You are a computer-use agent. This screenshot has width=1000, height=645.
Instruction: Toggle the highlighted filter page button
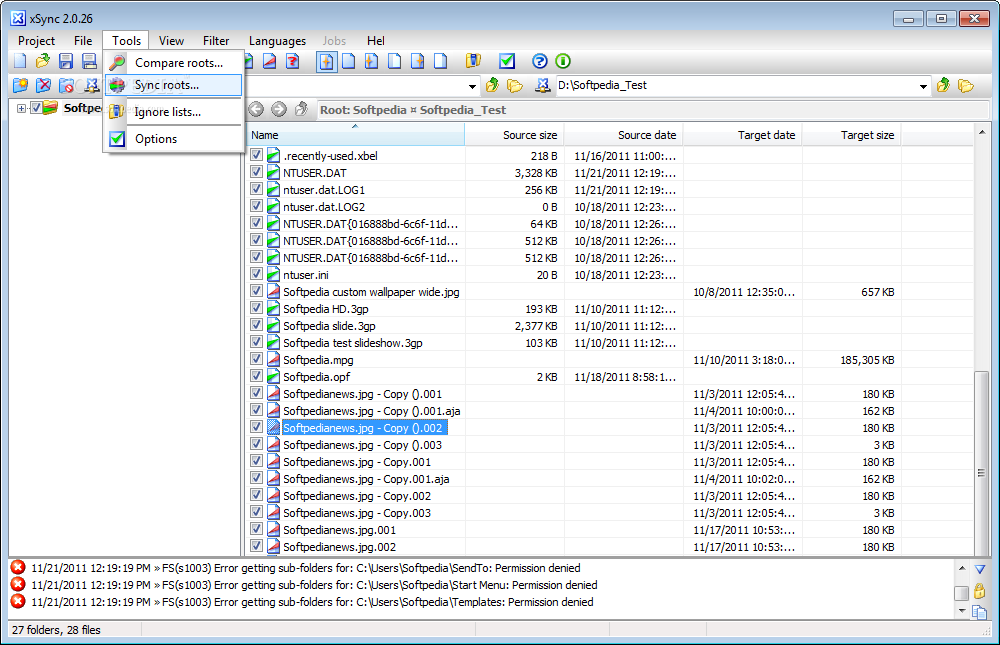click(x=327, y=61)
